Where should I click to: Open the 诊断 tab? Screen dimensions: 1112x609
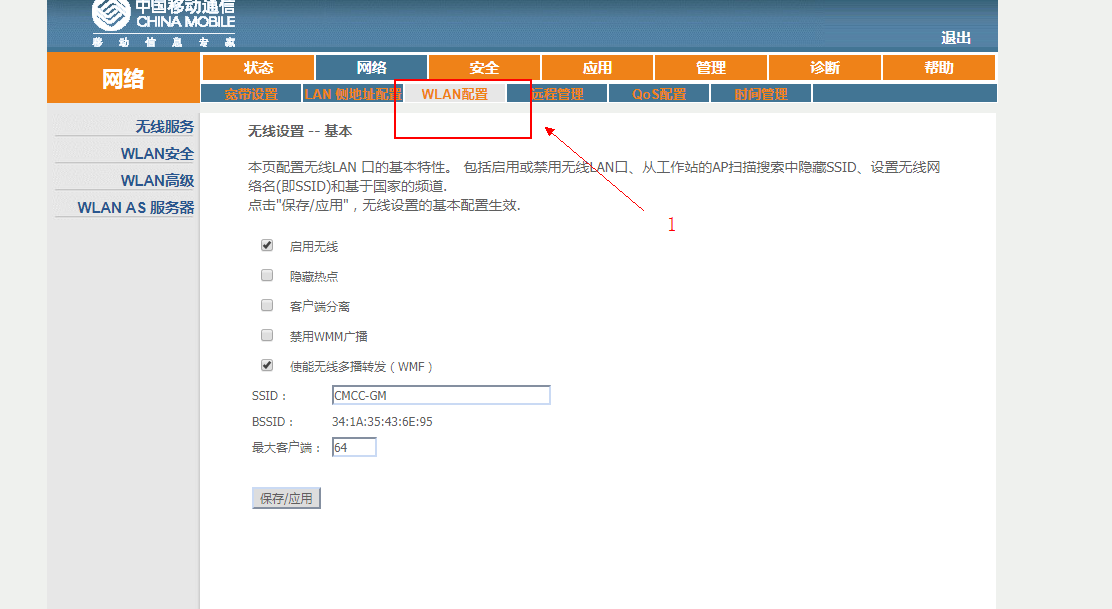pos(825,67)
